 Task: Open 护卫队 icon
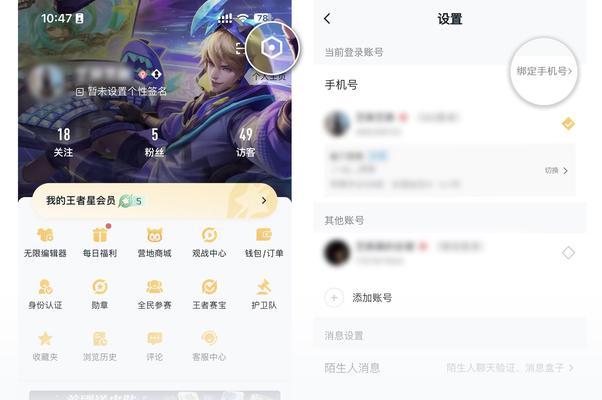(x=264, y=287)
